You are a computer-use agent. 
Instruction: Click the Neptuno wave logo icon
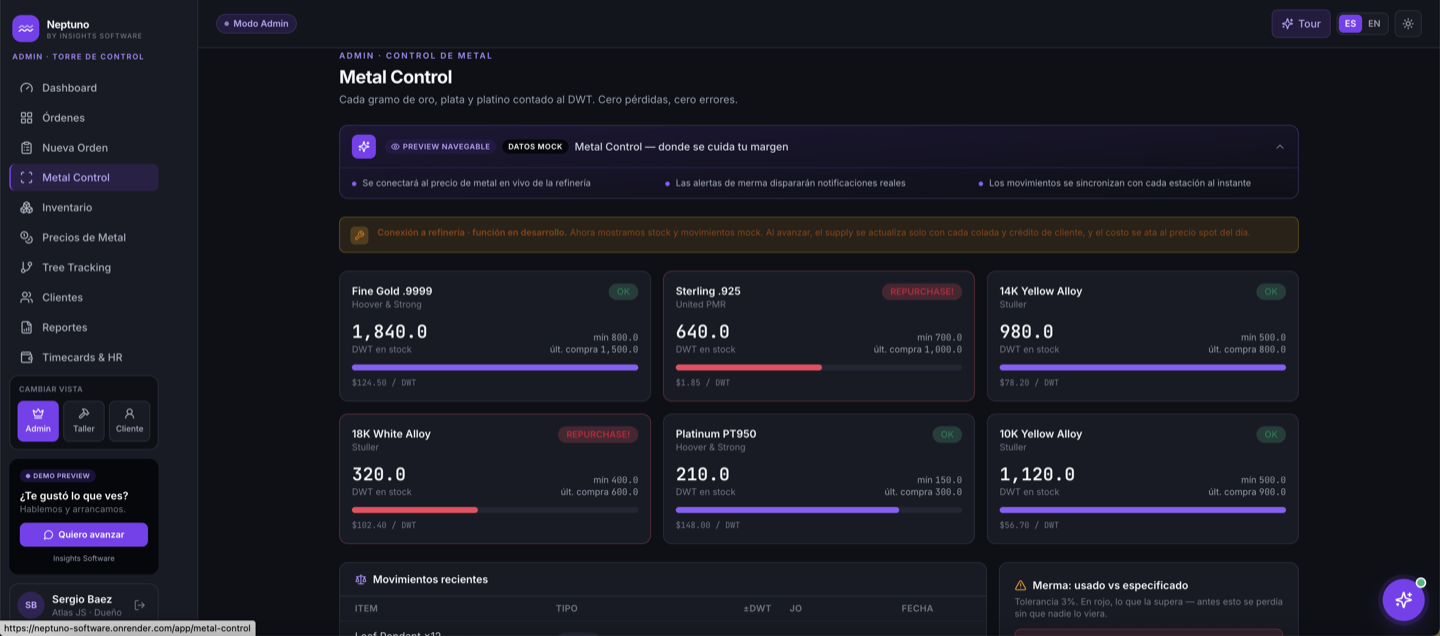(26, 28)
